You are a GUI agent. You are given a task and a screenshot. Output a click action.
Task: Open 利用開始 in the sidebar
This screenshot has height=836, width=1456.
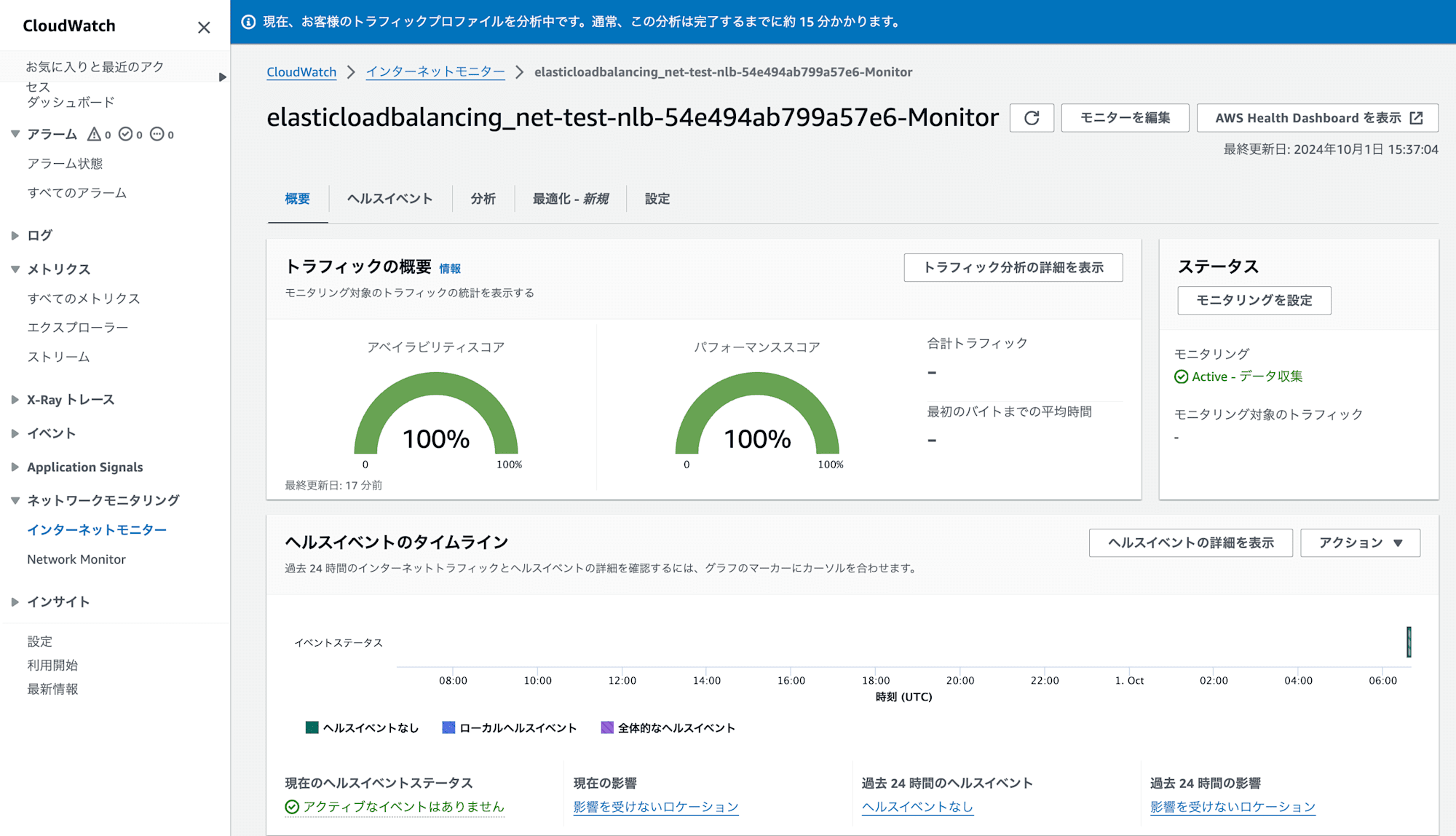[52, 665]
